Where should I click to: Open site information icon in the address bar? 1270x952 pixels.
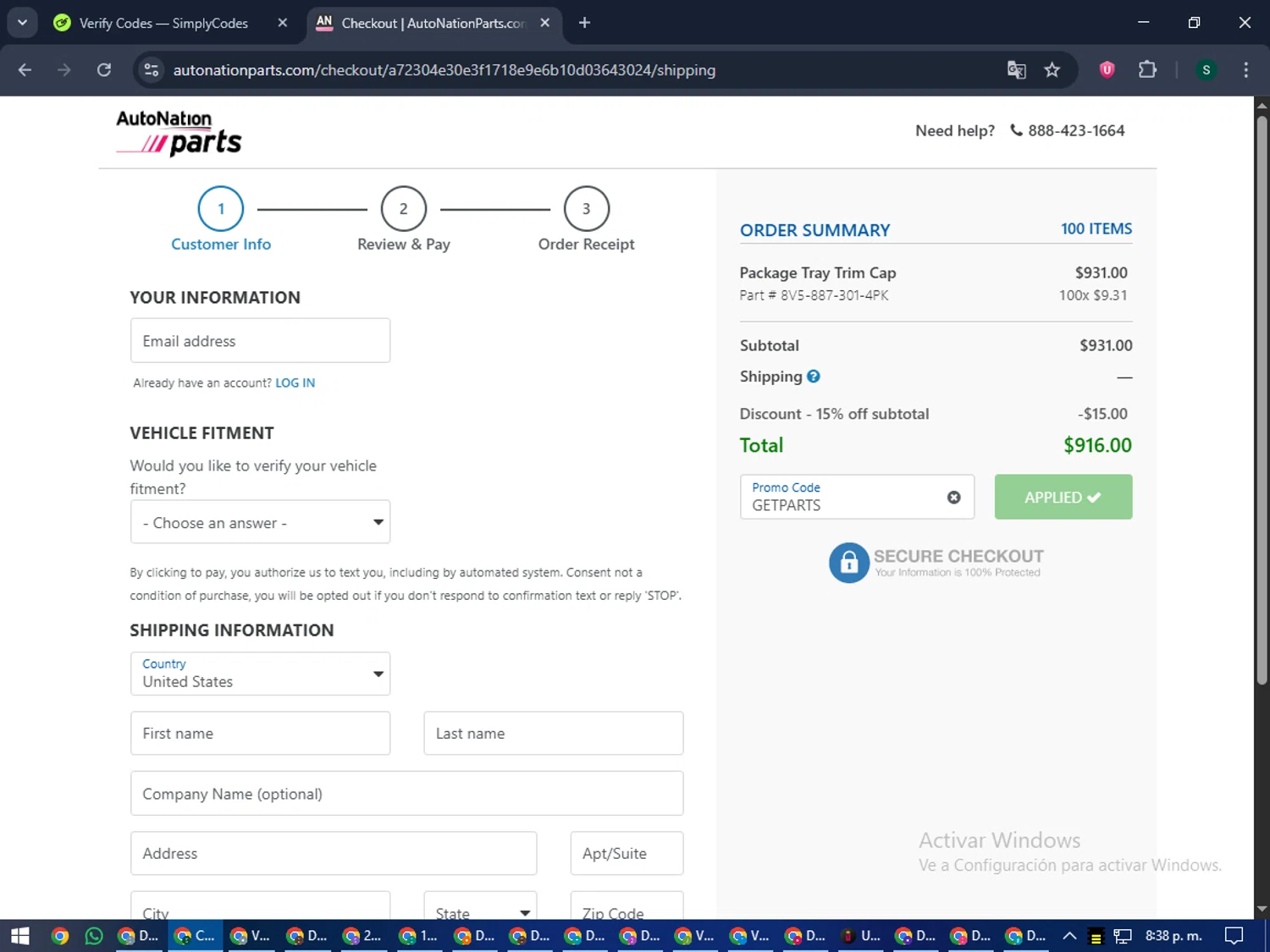pos(152,70)
